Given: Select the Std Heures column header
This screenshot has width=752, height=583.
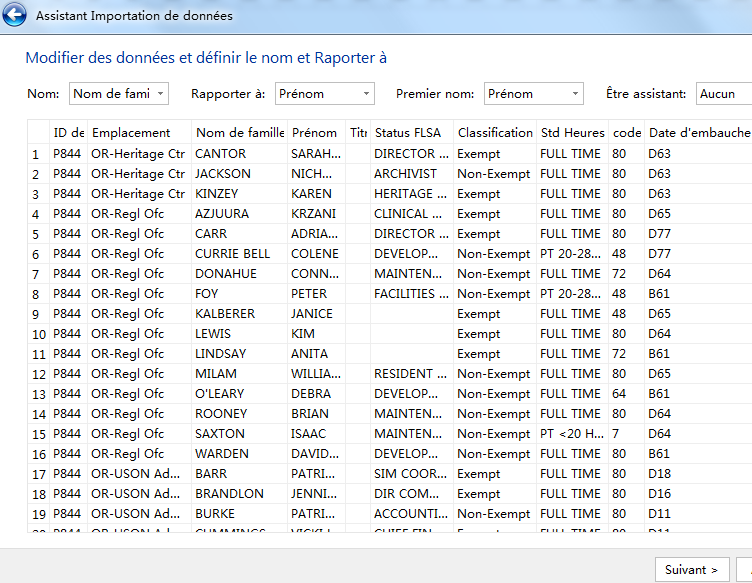Looking at the screenshot, I should click(572, 133).
